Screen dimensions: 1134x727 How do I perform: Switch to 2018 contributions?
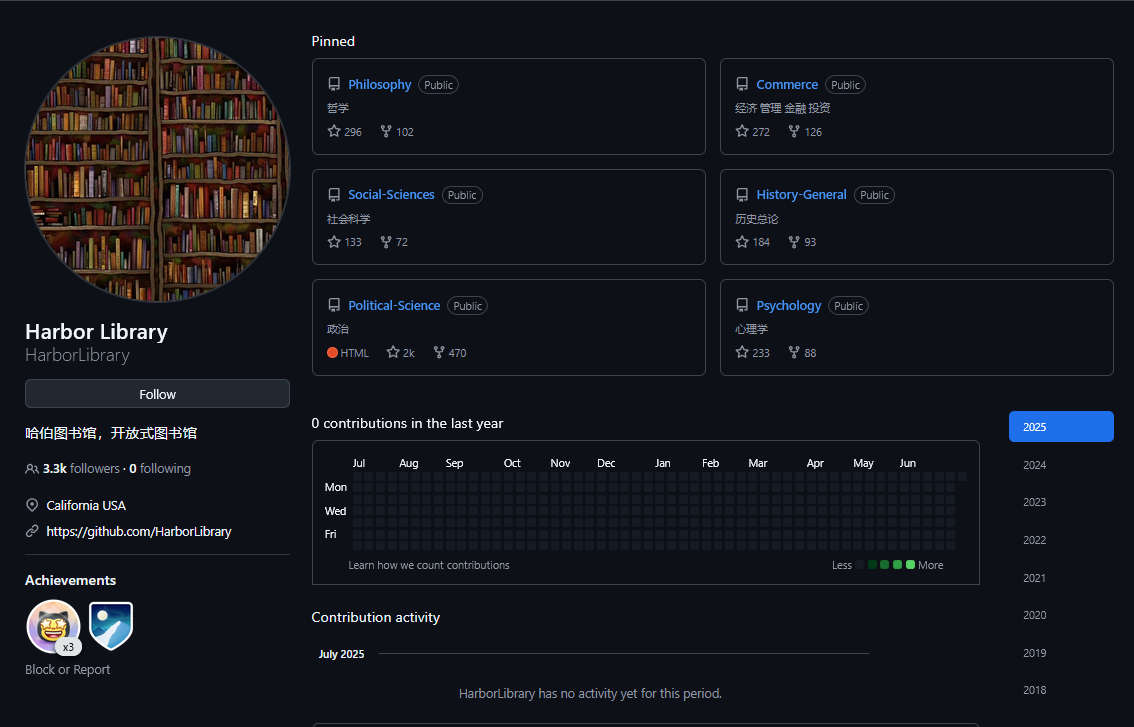pos(1034,690)
